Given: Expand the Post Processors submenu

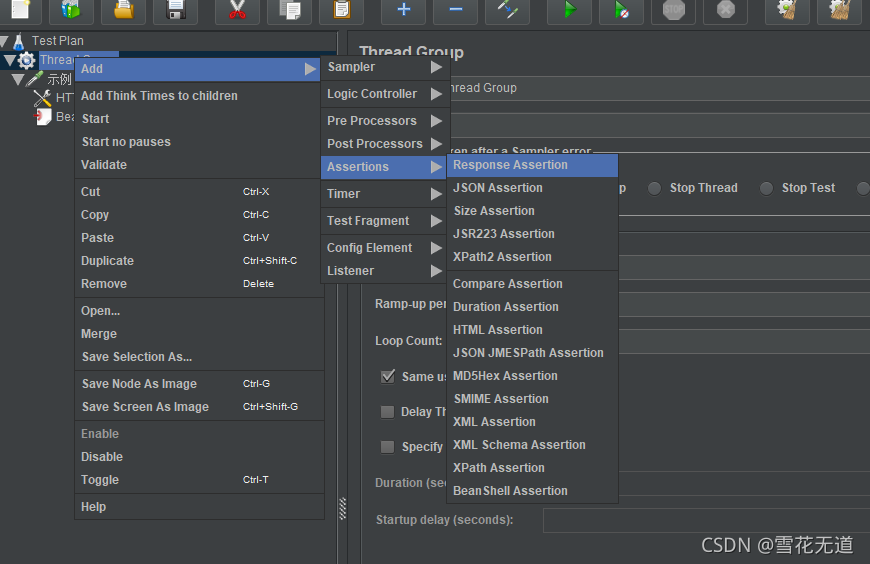Looking at the screenshot, I should click(385, 144).
